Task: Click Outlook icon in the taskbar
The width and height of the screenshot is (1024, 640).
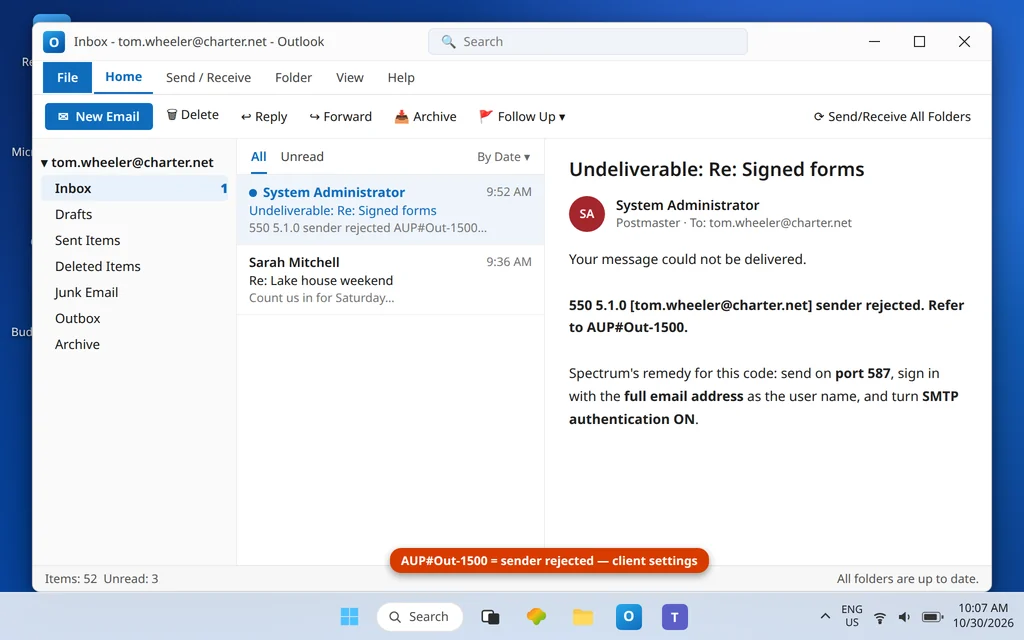Action: [628, 616]
